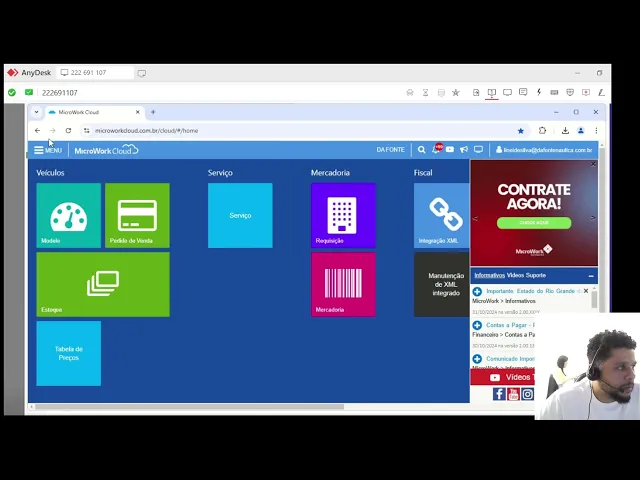This screenshot has height=480, width=640.
Task: Expand 'Importante: Estado do Rio Grande' item
Action: click(x=477, y=291)
